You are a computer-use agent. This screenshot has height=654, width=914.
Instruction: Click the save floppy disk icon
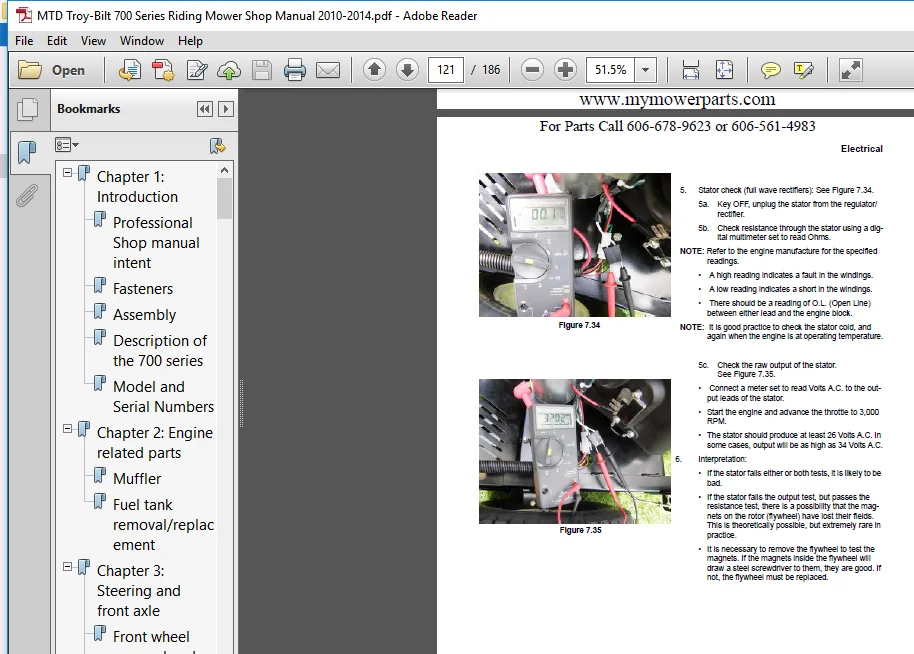[x=262, y=70]
